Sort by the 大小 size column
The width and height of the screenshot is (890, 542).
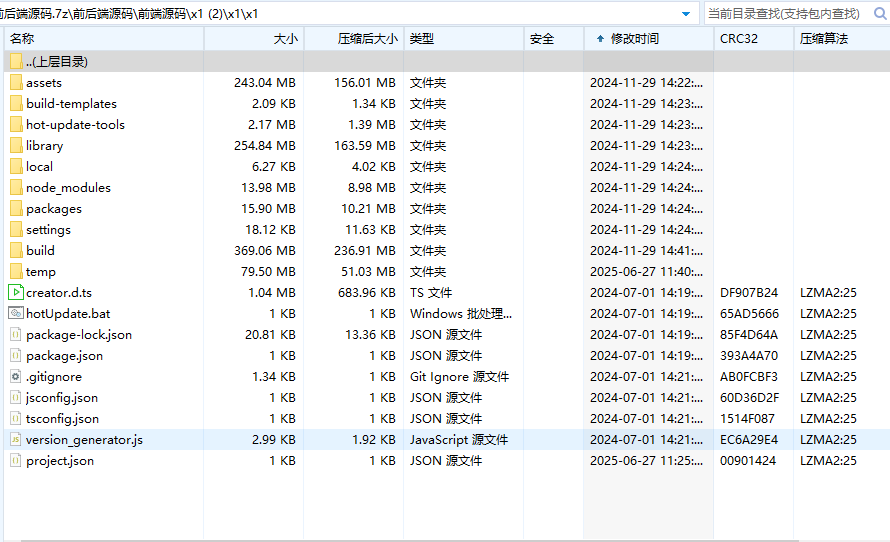[285, 39]
